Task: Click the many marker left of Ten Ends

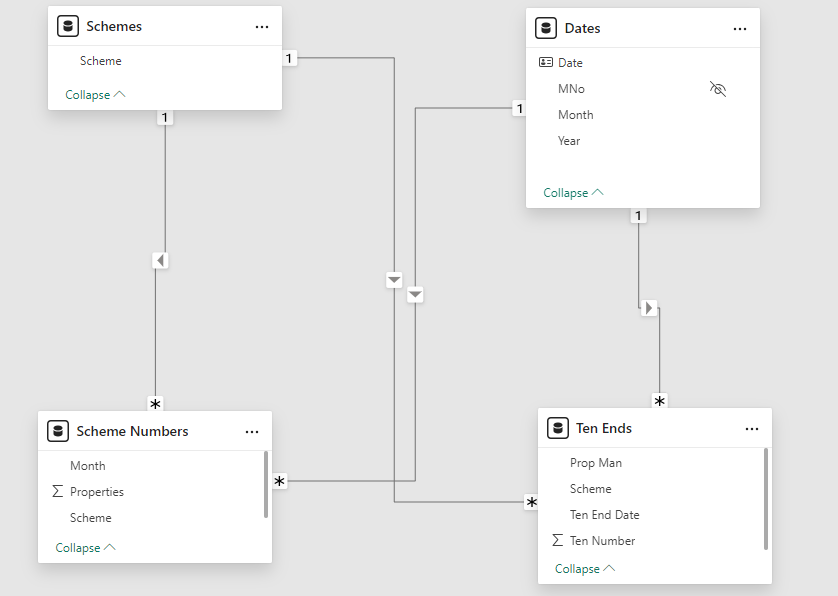Action: tap(531, 502)
